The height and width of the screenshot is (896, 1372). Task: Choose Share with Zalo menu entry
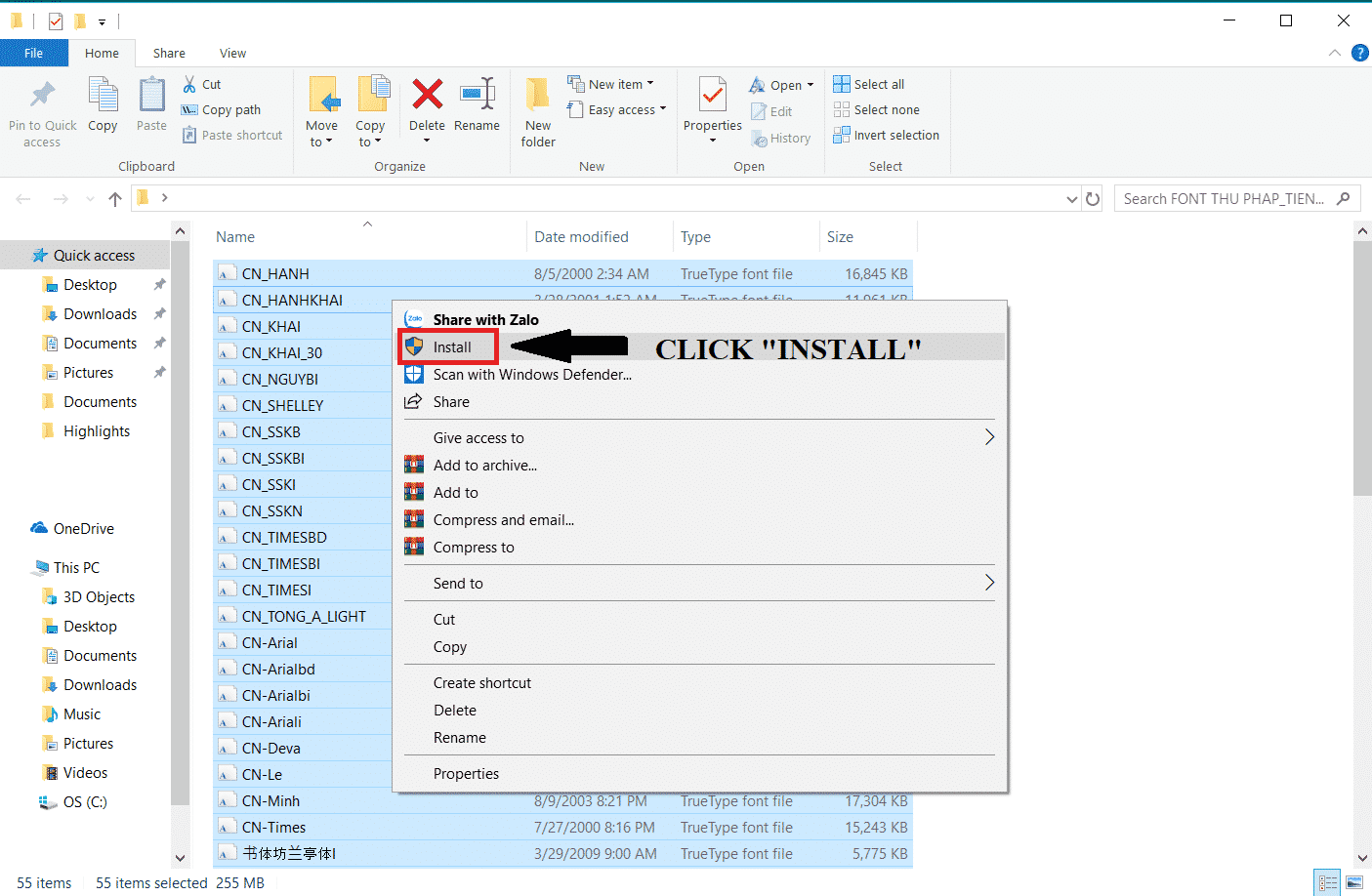tap(699, 320)
